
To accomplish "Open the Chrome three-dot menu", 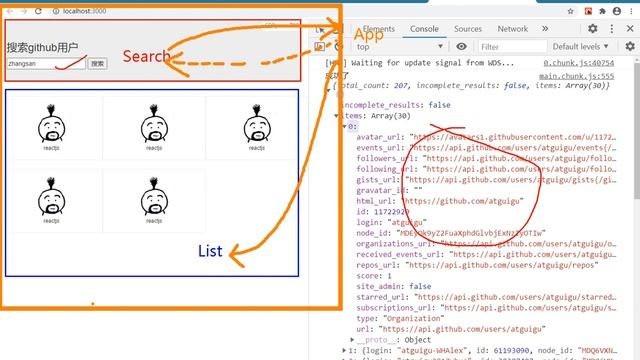I will point(631,11).
